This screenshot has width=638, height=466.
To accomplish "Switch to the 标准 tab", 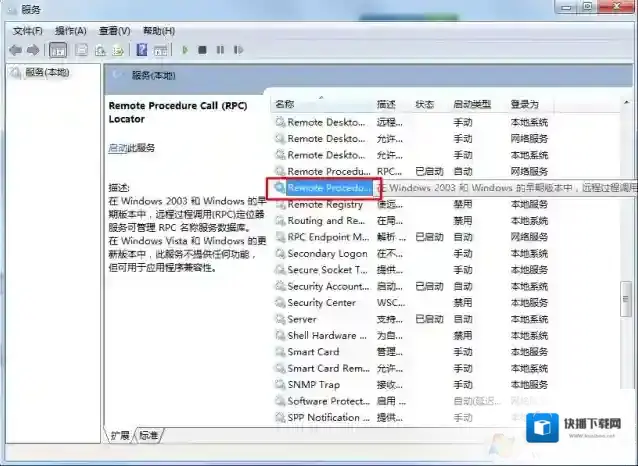I will [148, 435].
